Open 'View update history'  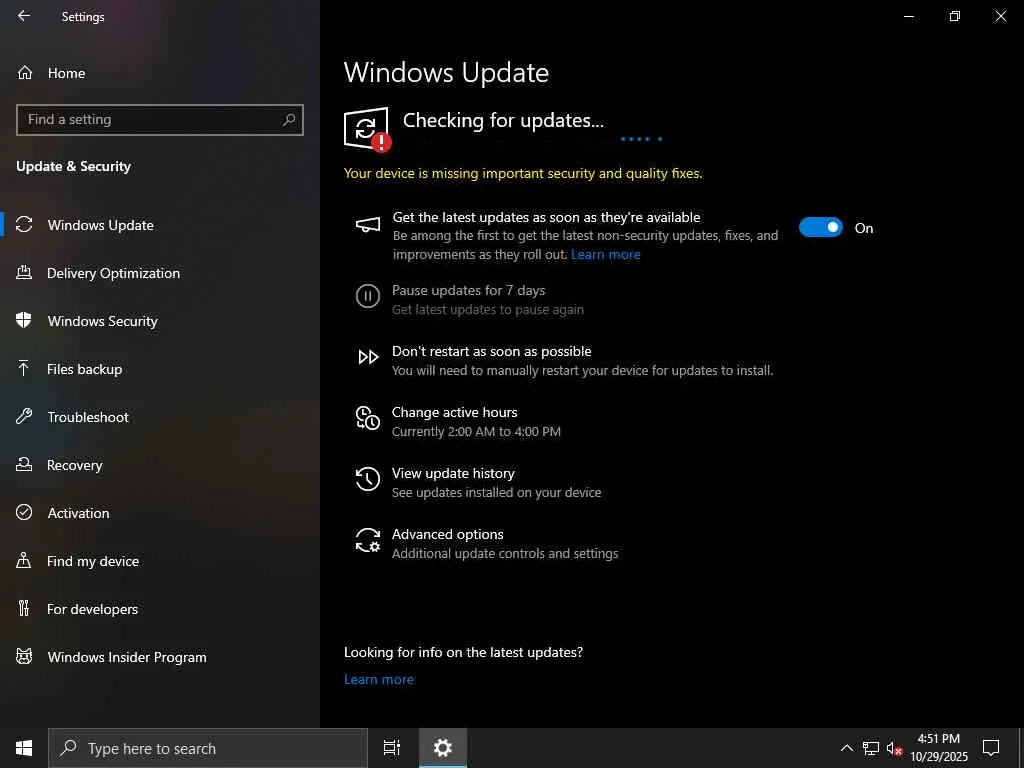(x=453, y=473)
